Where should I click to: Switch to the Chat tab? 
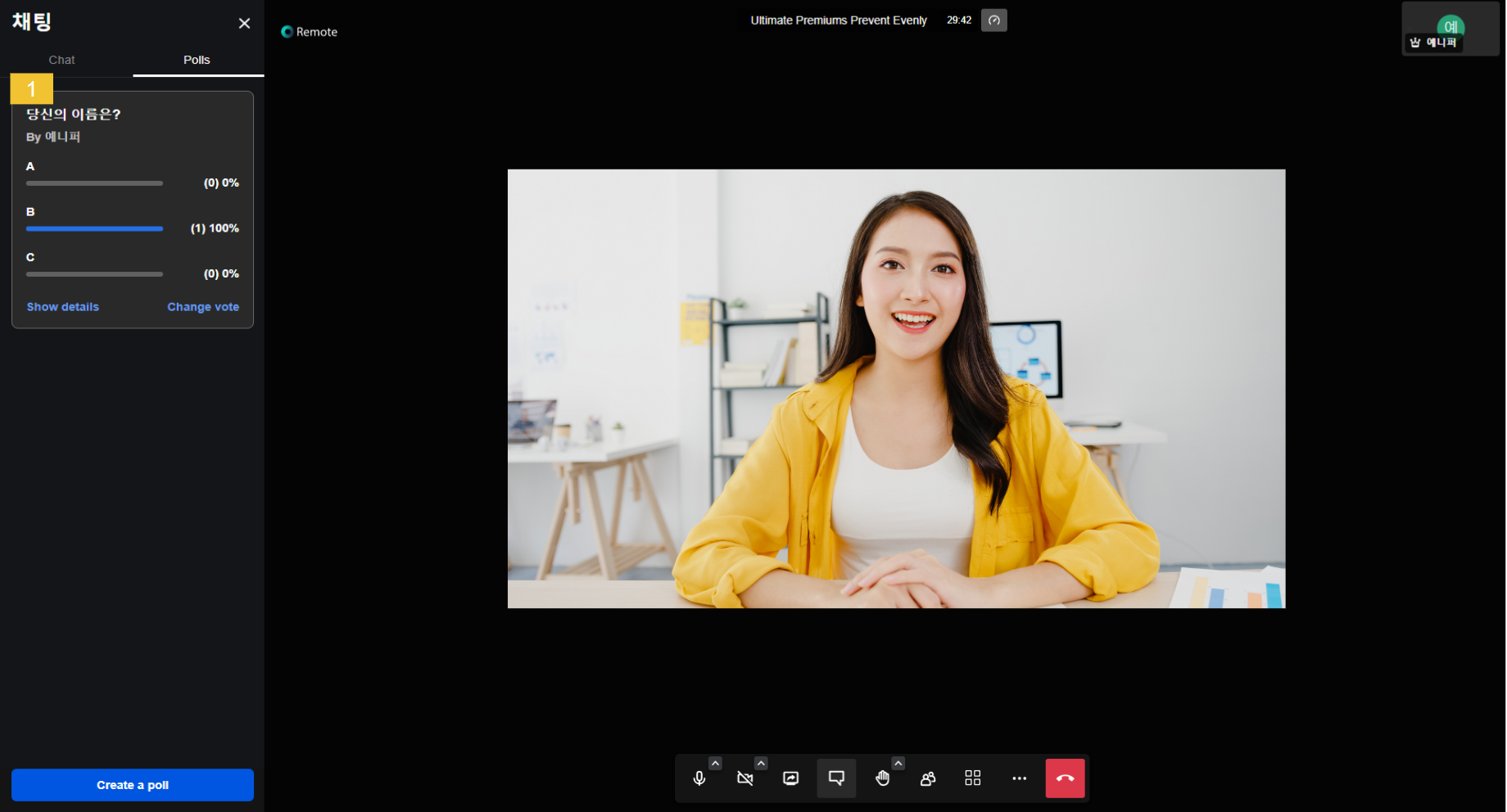[x=61, y=60]
